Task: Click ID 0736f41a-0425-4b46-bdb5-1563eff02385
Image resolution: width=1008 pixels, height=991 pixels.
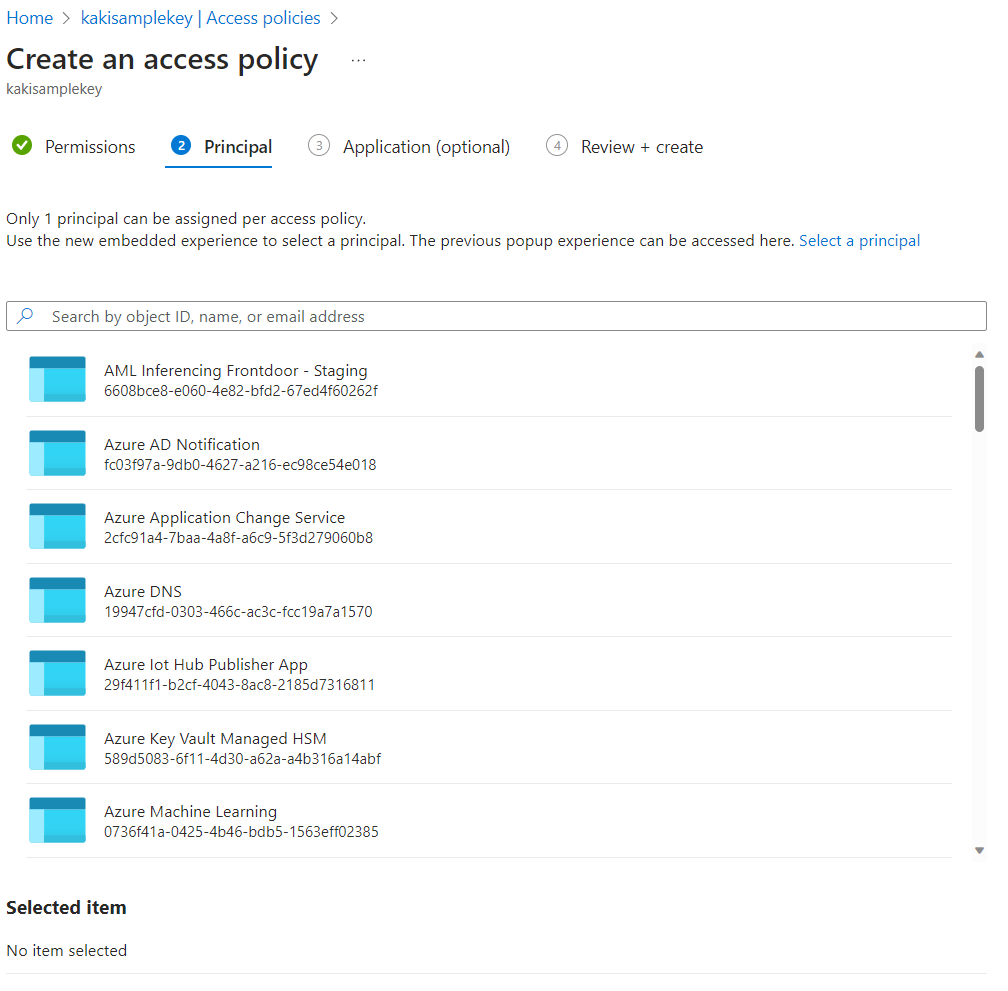Action: click(241, 832)
